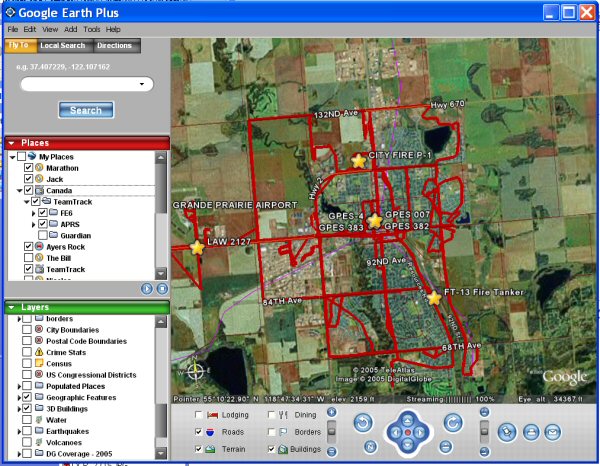
Task: Click the reset north (N) button
Action: (x=370, y=447)
